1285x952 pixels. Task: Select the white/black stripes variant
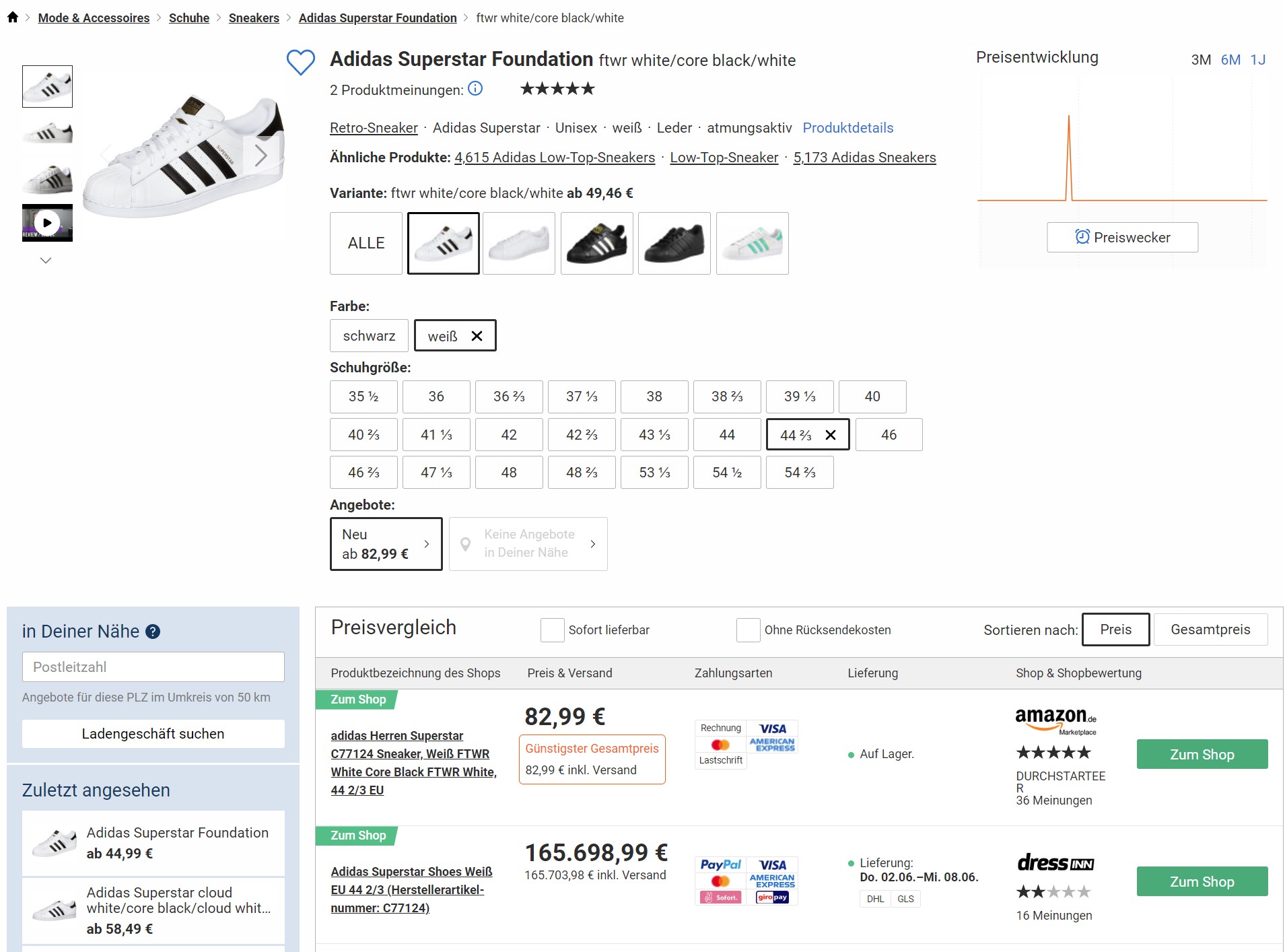click(x=444, y=243)
